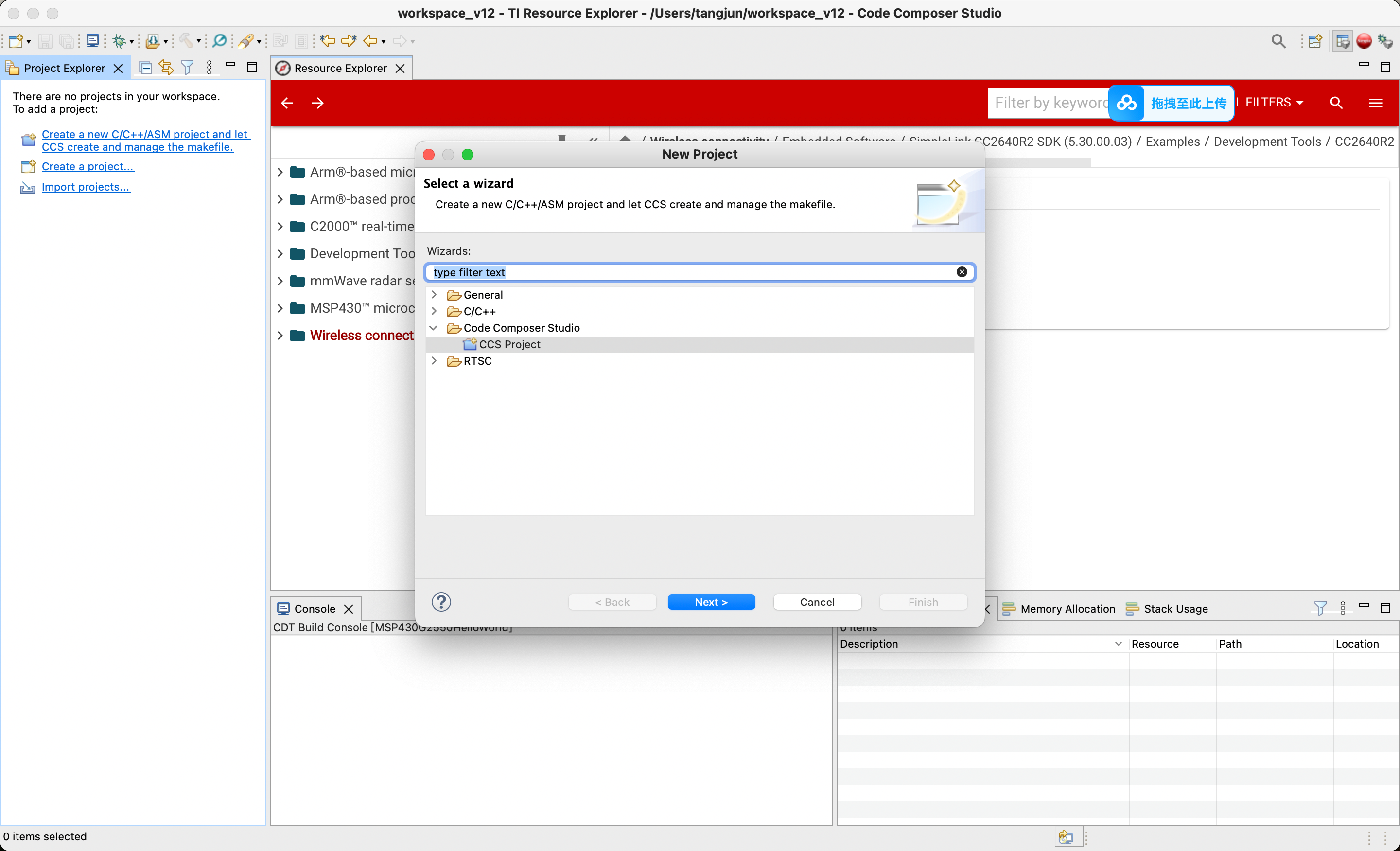Toggle Link with Editor in Project Explorer

[x=166, y=68]
